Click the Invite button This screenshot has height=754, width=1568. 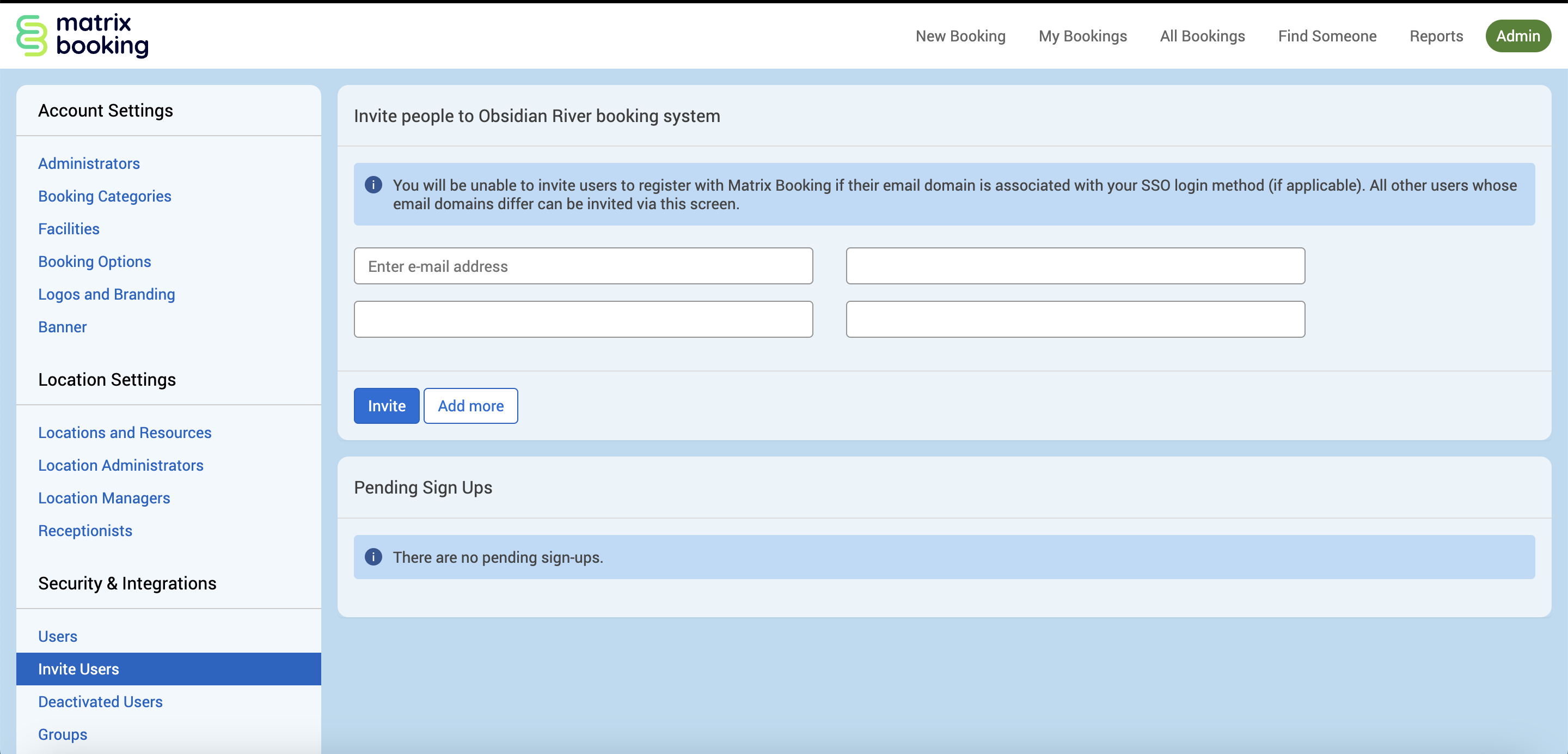click(x=387, y=406)
